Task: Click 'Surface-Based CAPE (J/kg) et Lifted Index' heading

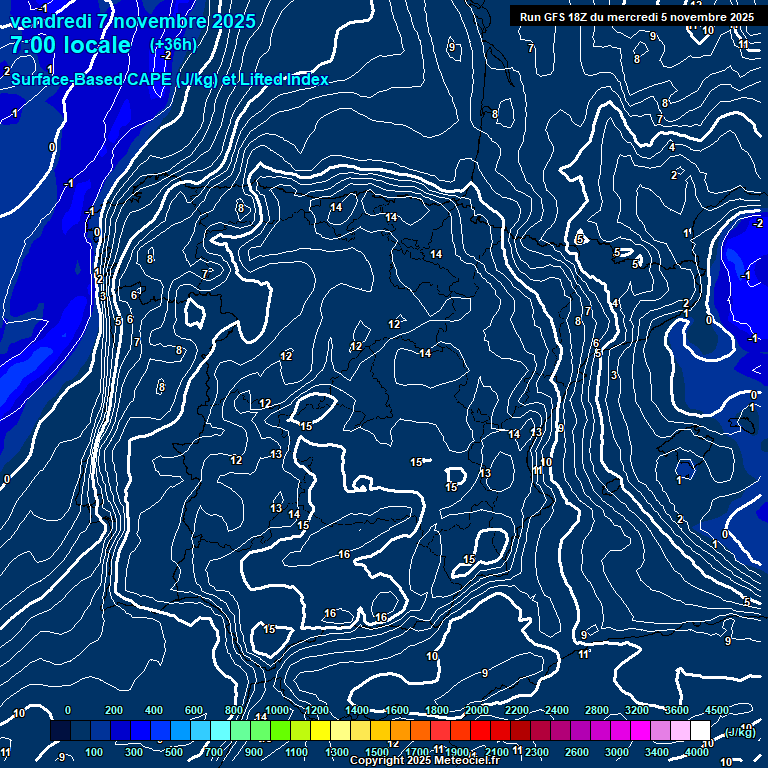Action: tap(169, 79)
